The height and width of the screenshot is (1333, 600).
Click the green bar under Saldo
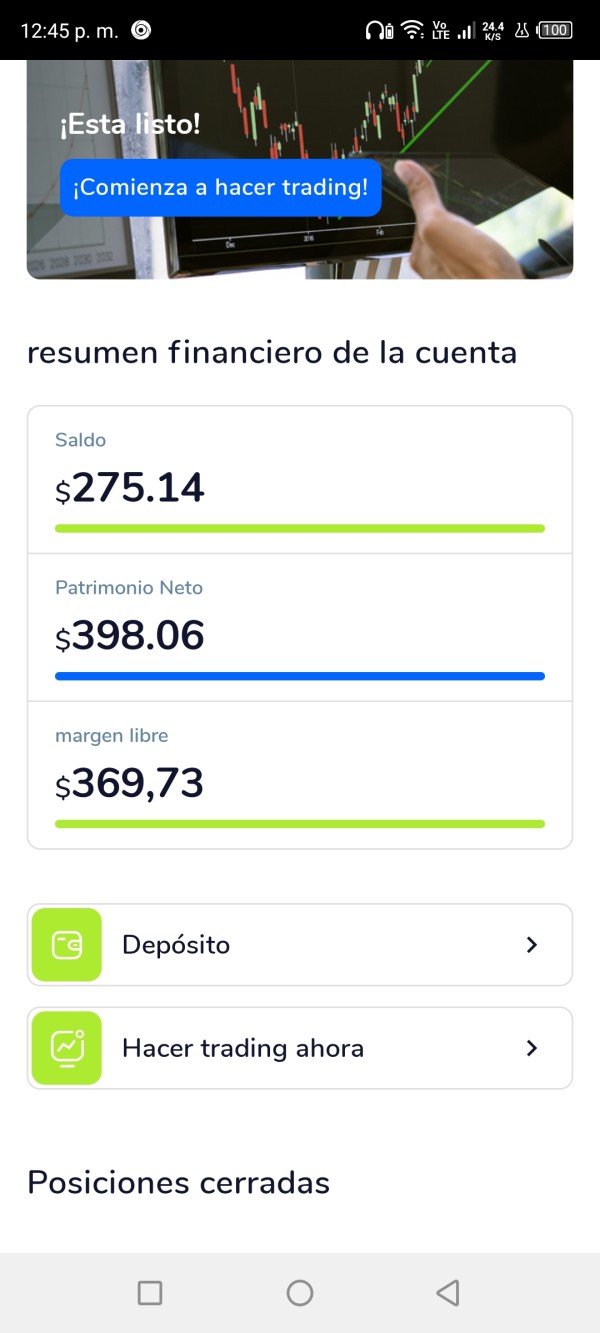(x=300, y=528)
